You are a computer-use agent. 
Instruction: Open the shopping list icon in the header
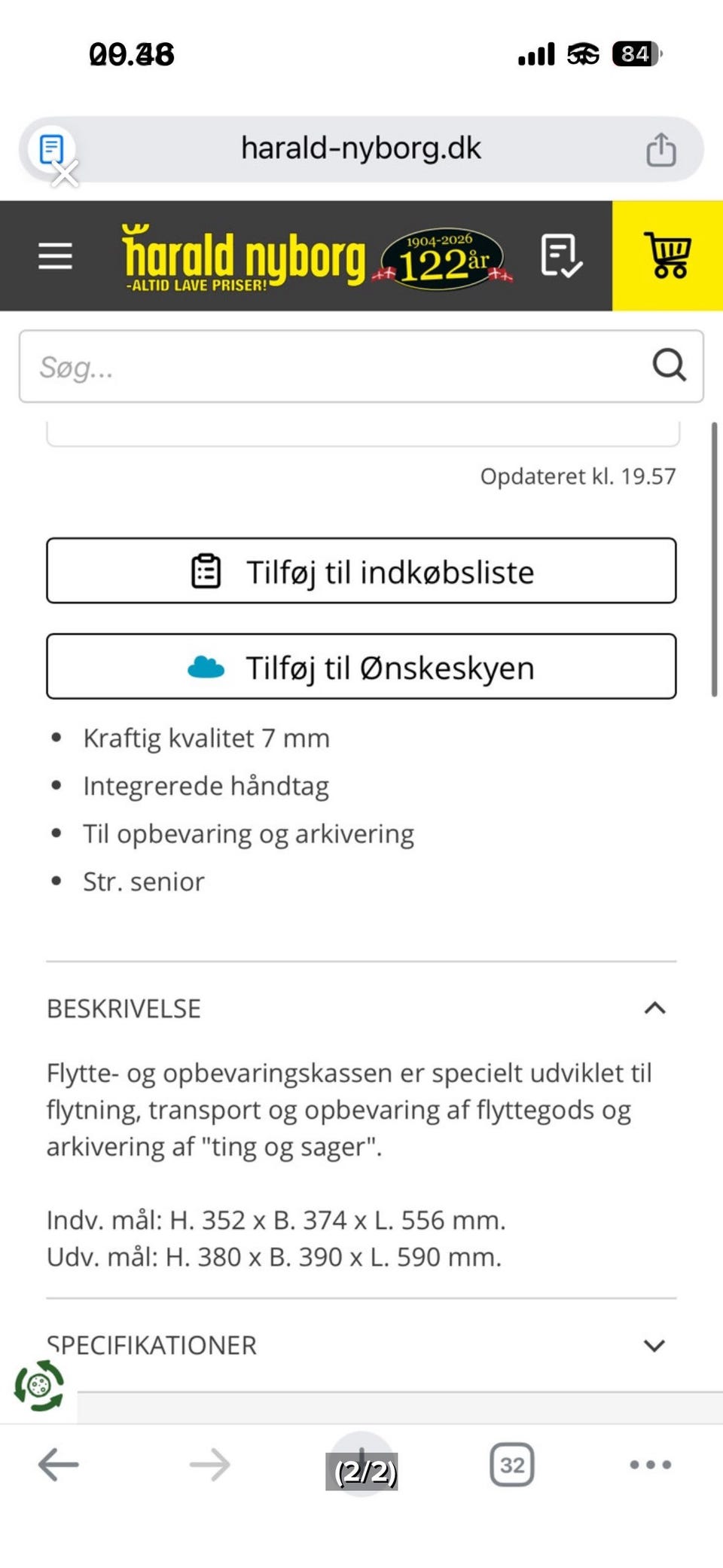point(560,256)
